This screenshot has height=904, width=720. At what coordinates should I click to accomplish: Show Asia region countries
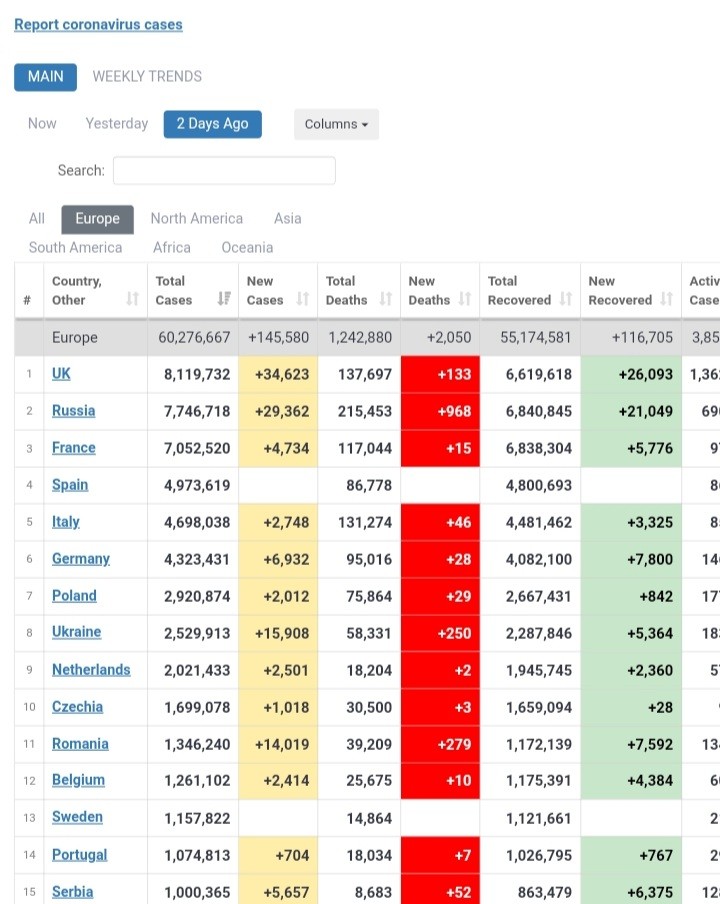coord(287,218)
